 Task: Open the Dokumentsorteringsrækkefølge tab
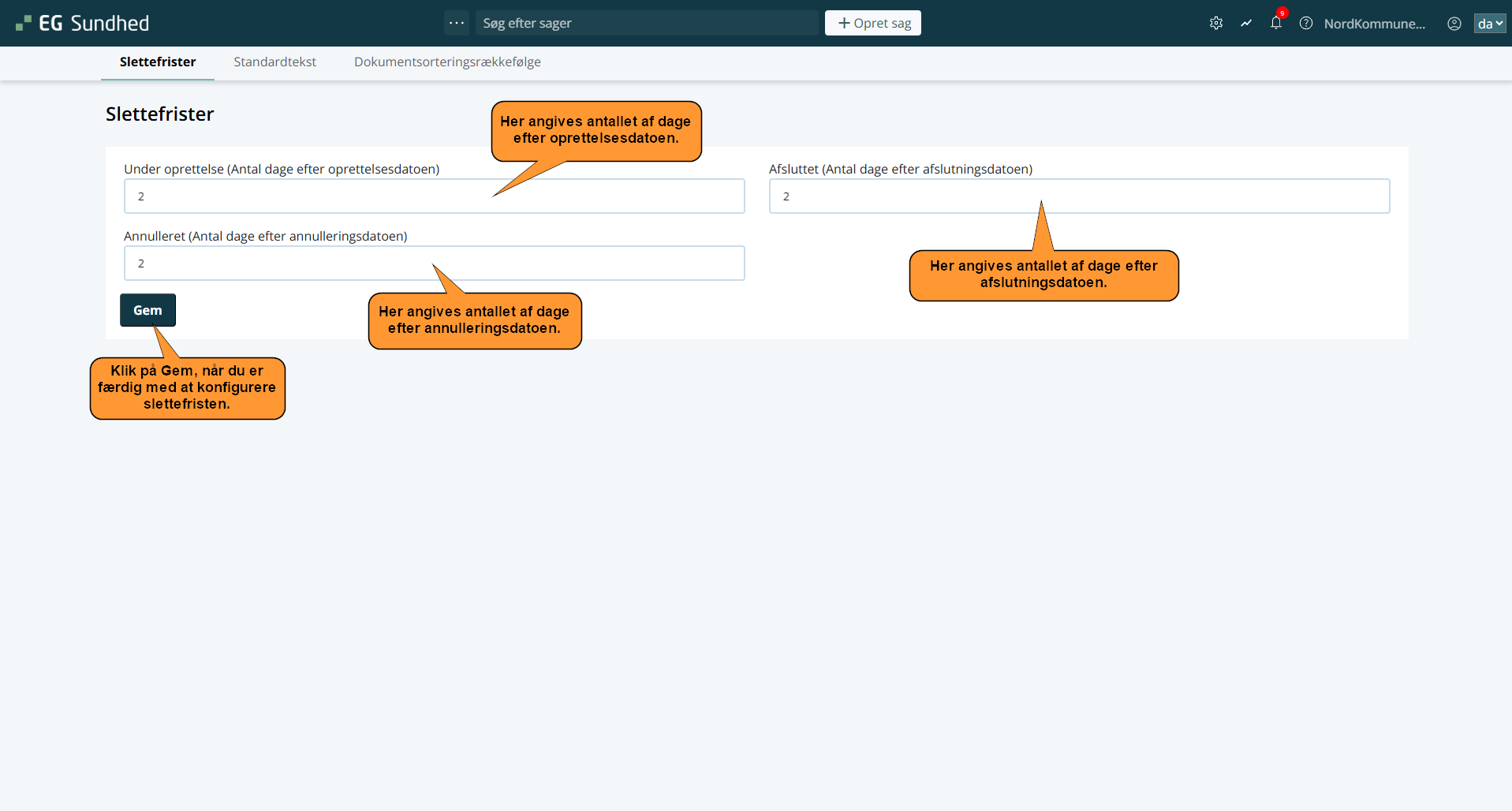(x=447, y=62)
